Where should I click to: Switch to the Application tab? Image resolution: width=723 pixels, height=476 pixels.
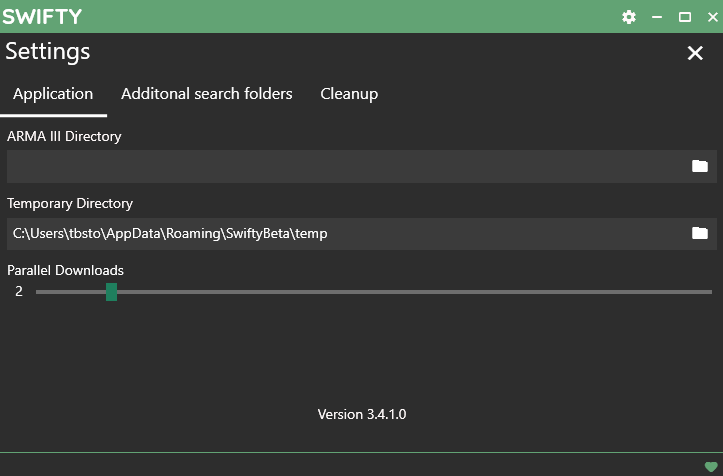click(x=53, y=94)
